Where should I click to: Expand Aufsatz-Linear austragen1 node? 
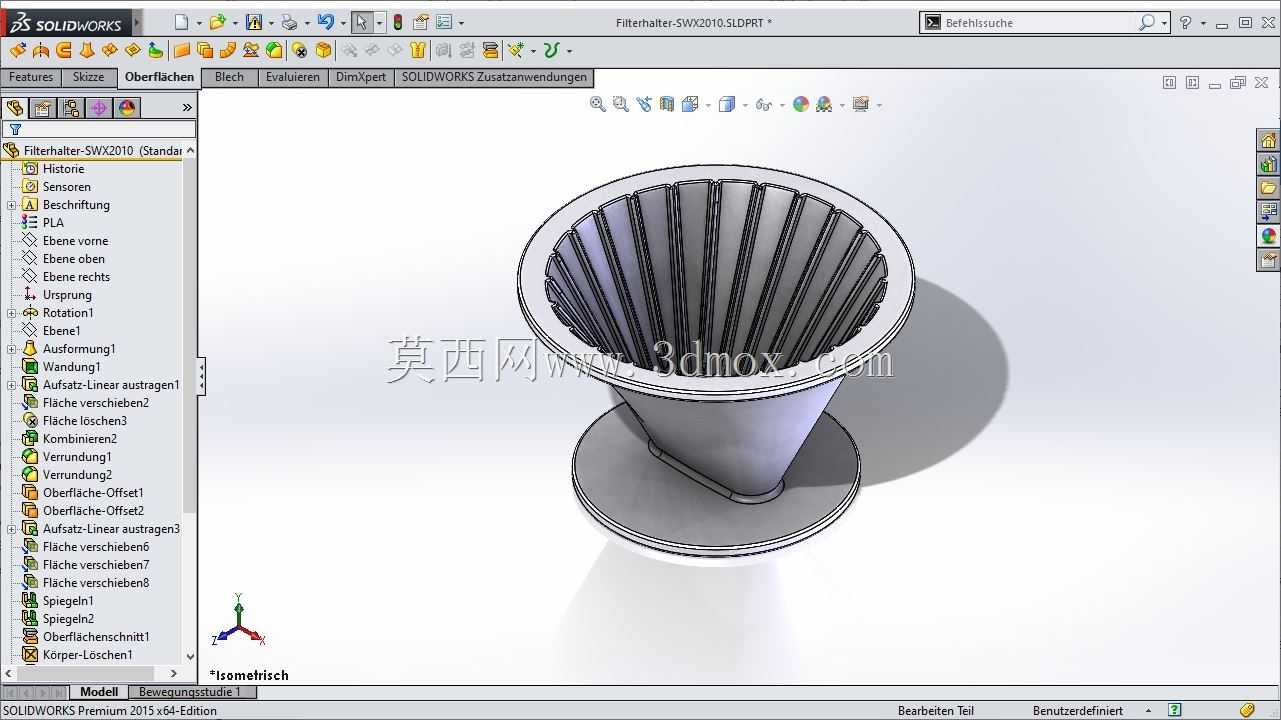point(11,385)
